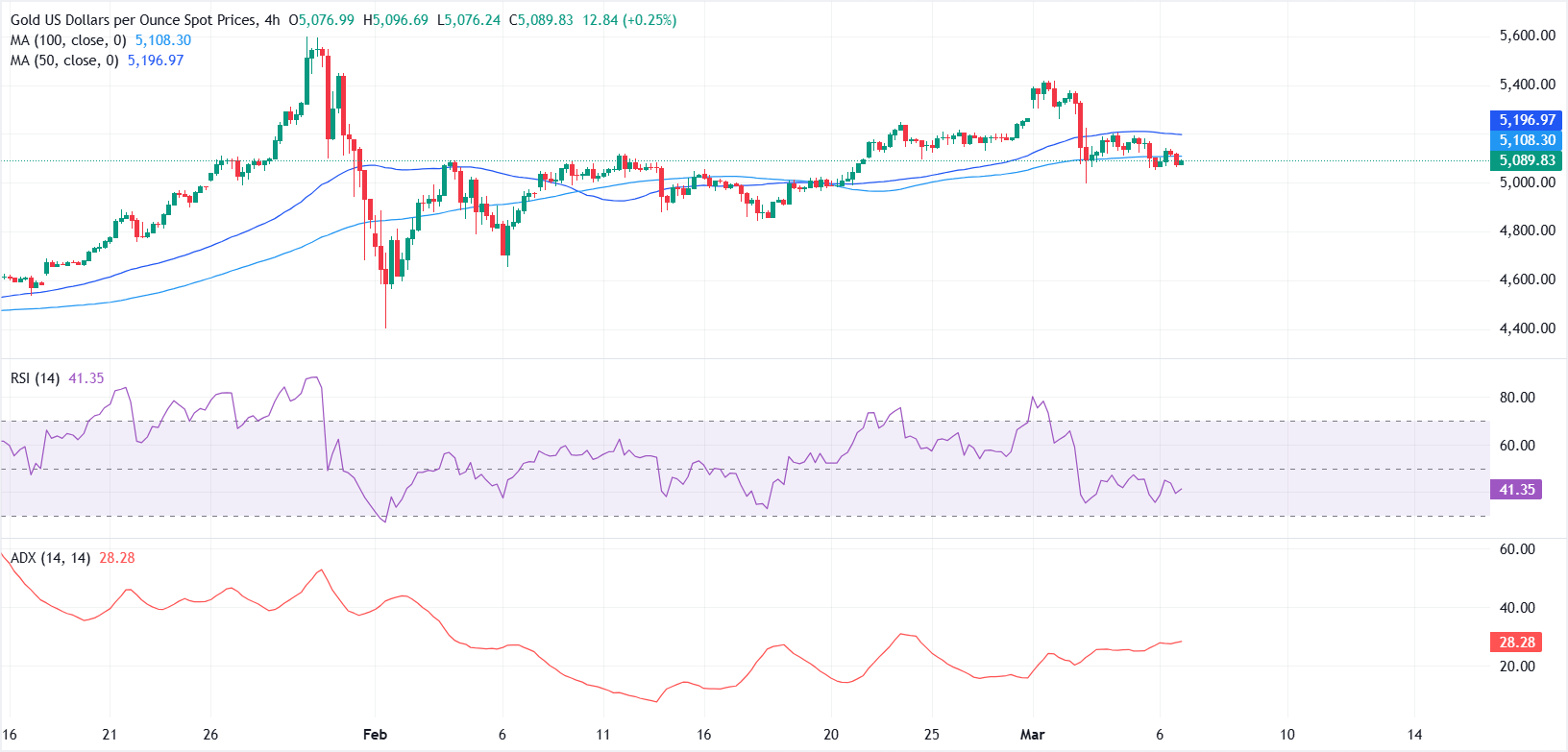Click the green 5,089.83 current price tag
The height and width of the screenshot is (752, 1568).
pos(1527,160)
